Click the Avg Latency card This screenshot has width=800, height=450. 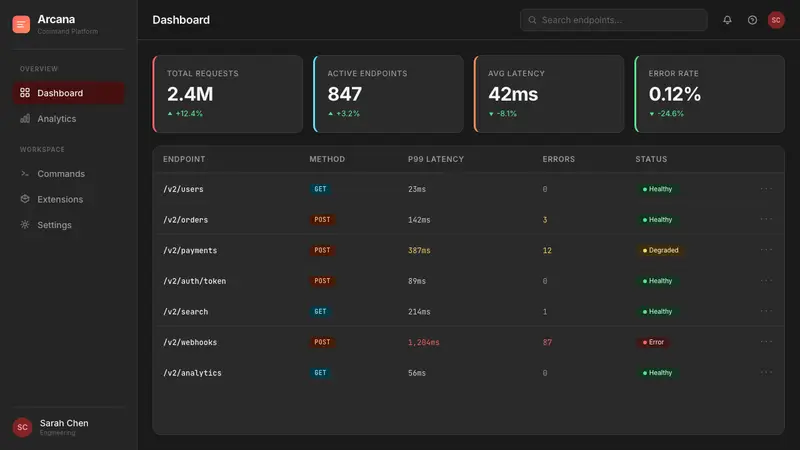coord(549,94)
